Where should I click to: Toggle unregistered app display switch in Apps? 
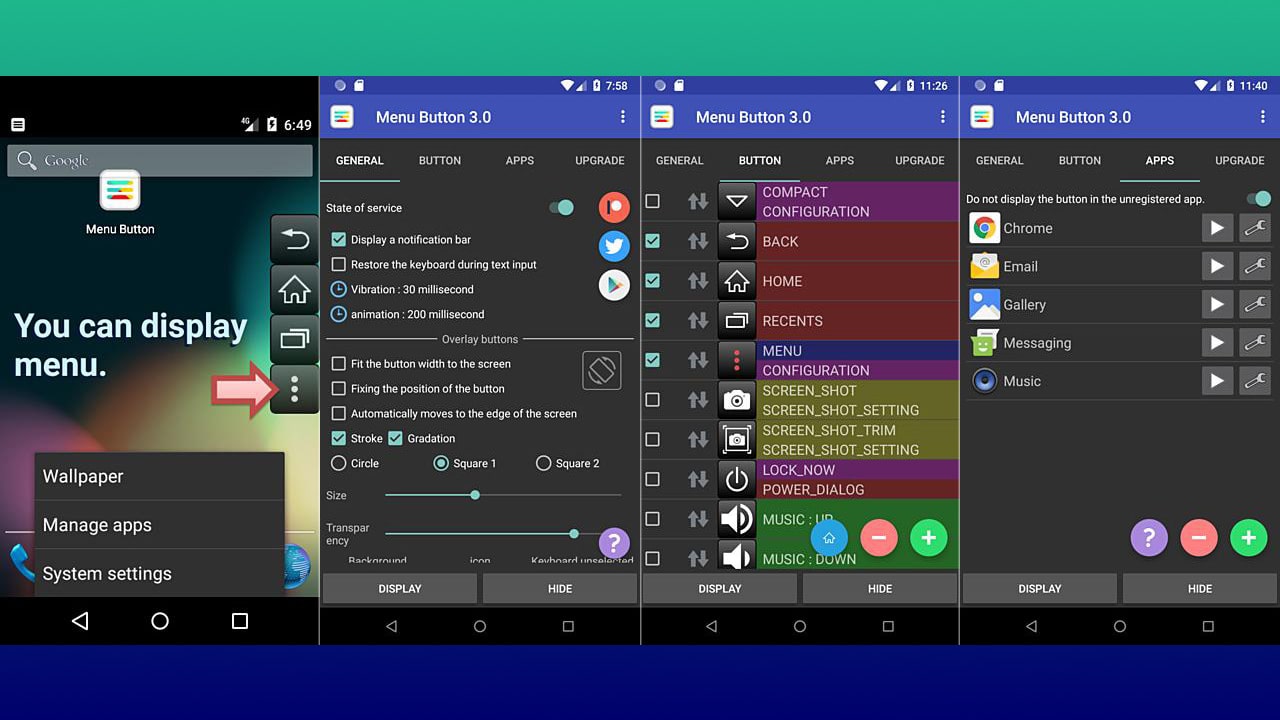pyautogui.click(x=1258, y=199)
